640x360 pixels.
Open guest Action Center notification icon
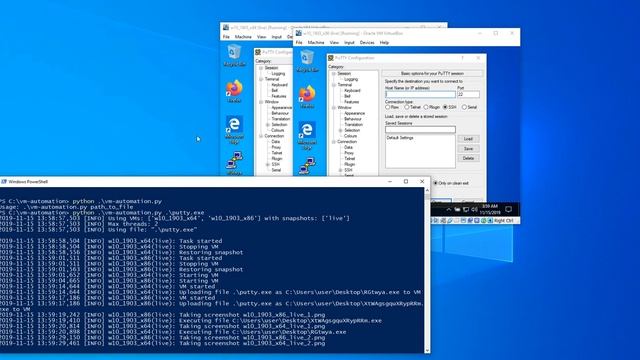[x=509, y=209]
